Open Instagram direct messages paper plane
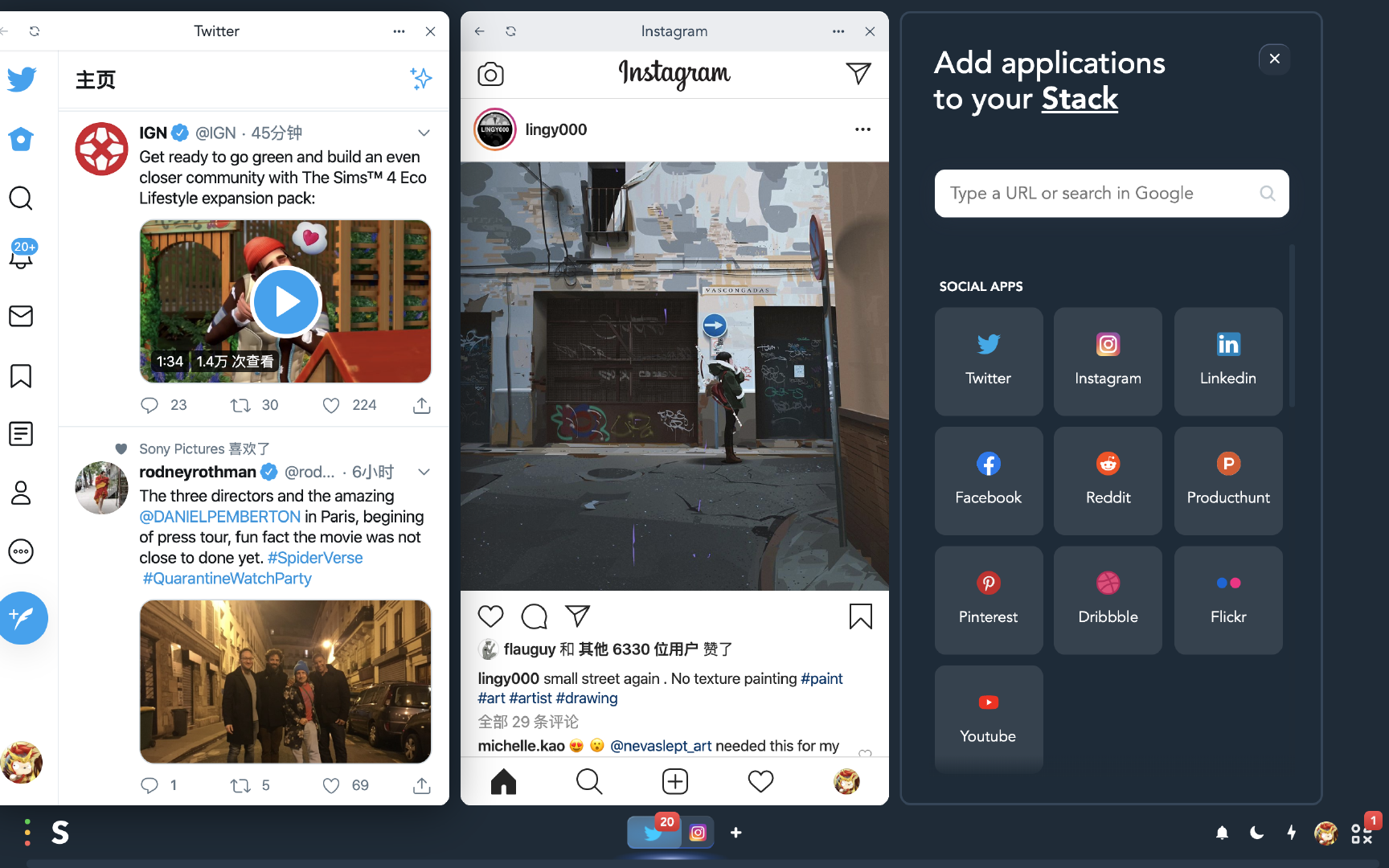 858,73
